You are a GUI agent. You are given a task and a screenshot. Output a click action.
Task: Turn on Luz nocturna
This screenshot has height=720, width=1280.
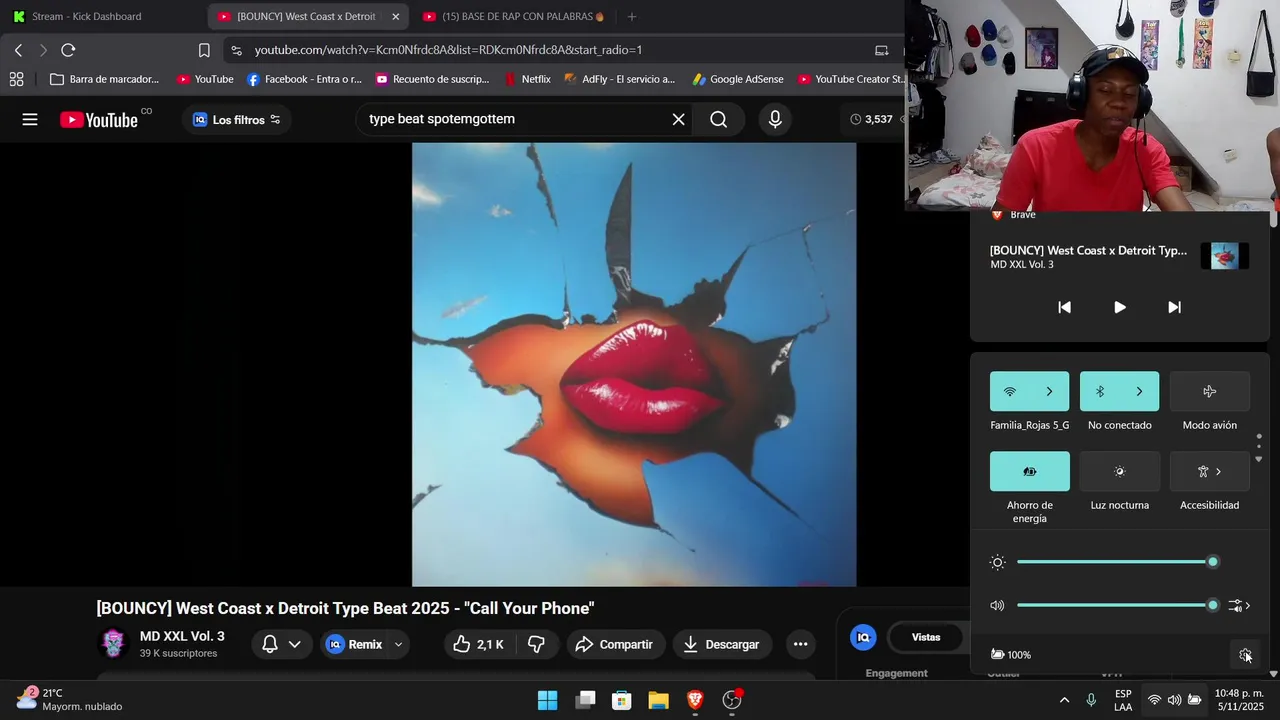[1119, 471]
